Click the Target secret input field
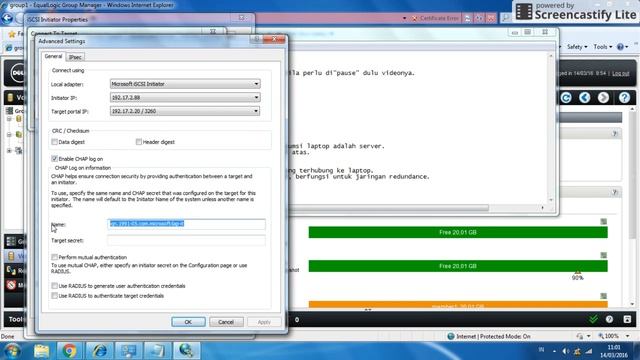 point(186,240)
